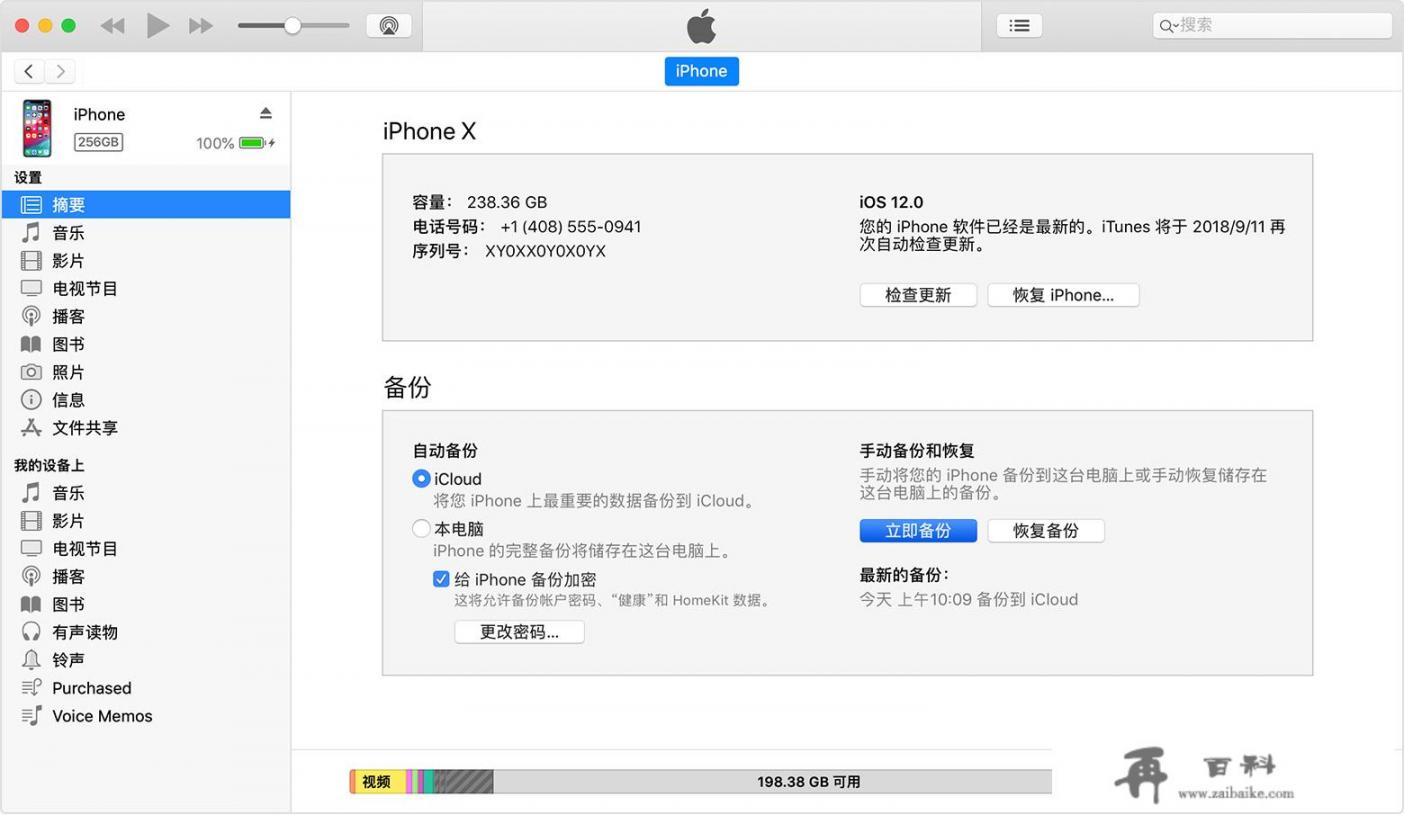Go back with the left chevron

tap(30, 71)
